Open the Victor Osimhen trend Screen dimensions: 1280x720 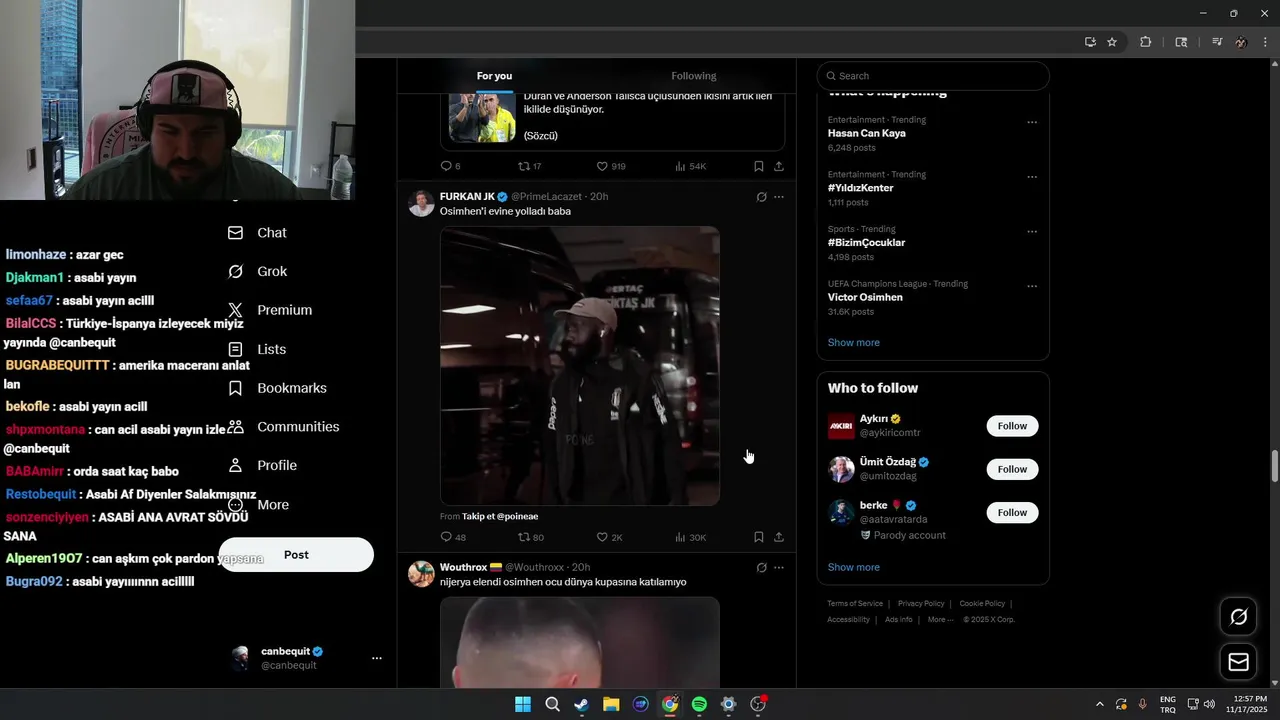865,297
